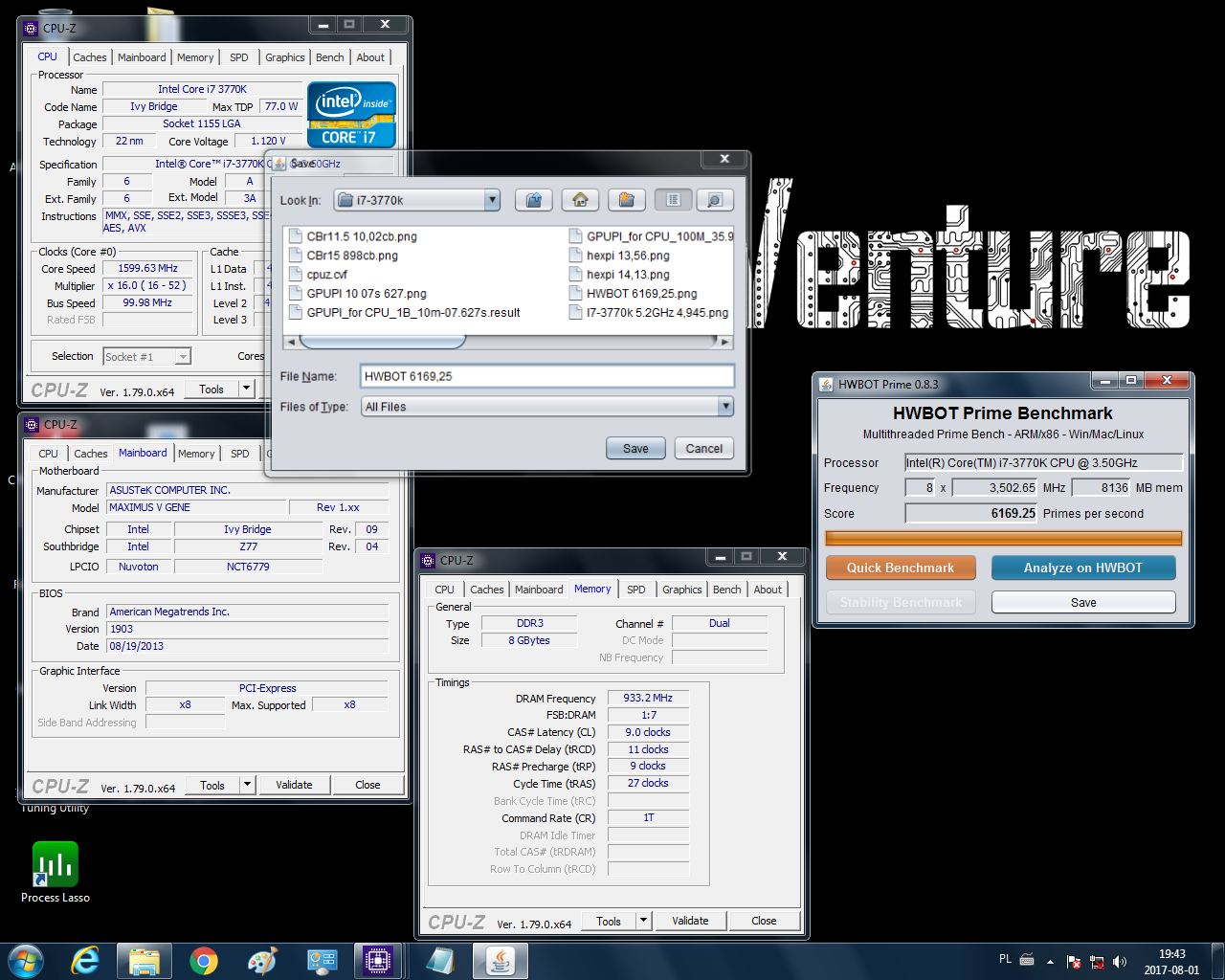Select the CBr11.5 10,02cb.png file

pyautogui.click(x=352, y=236)
